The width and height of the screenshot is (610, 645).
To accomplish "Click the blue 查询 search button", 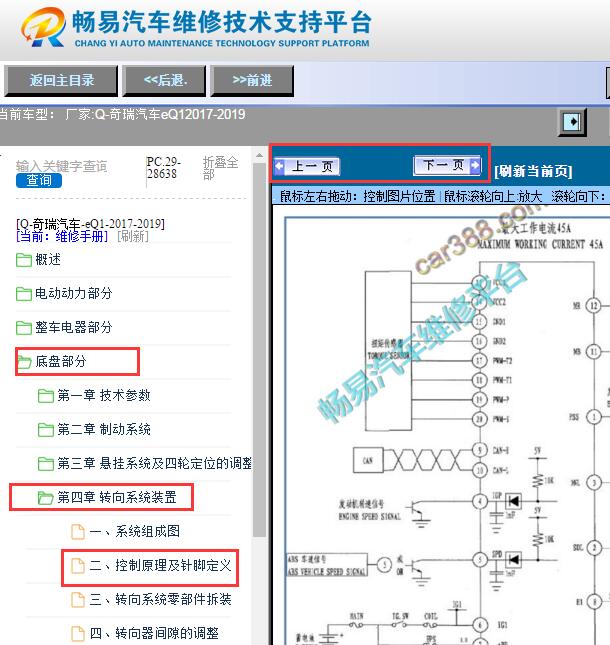I will (x=39, y=180).
